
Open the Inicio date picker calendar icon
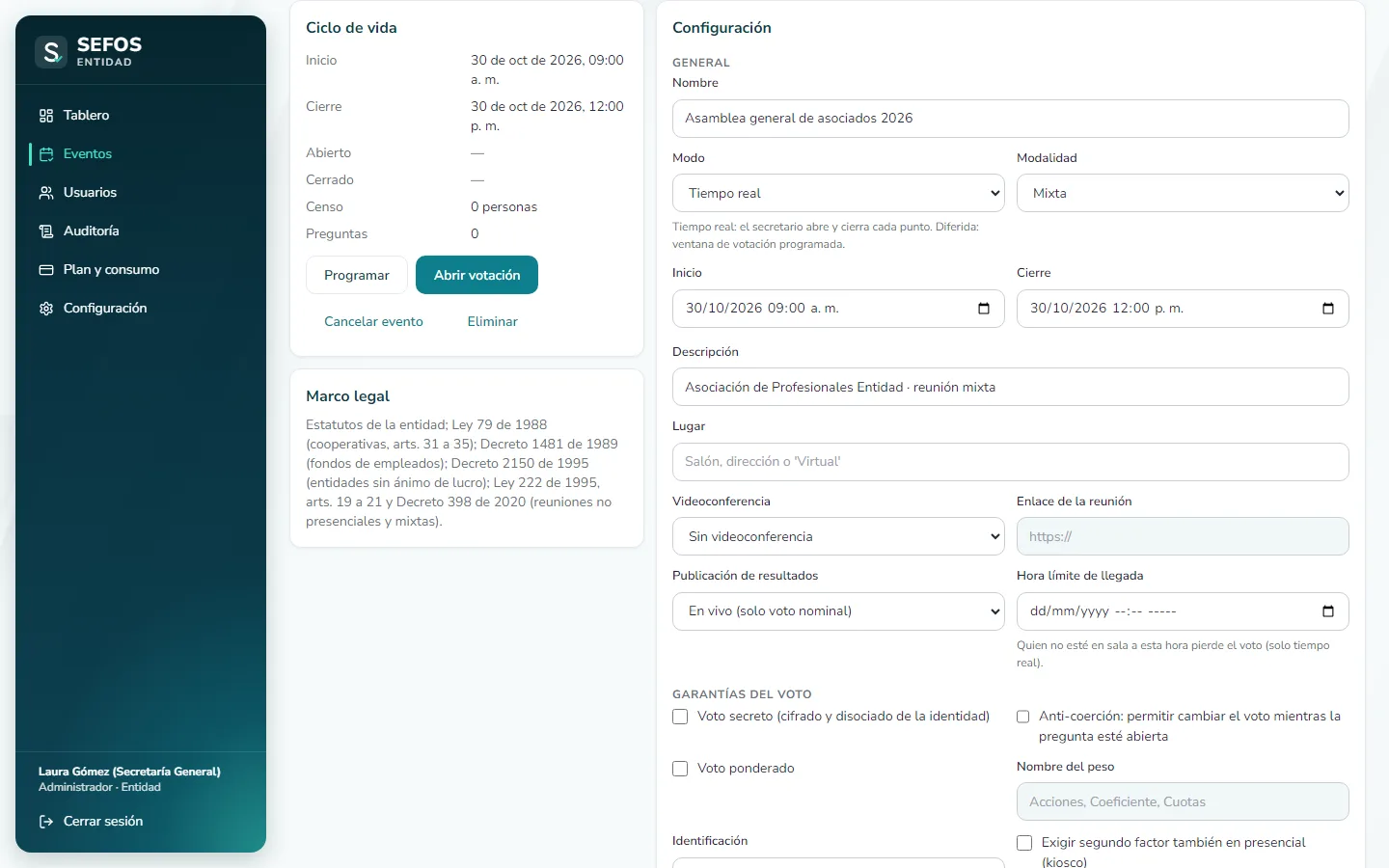(984, 309)
